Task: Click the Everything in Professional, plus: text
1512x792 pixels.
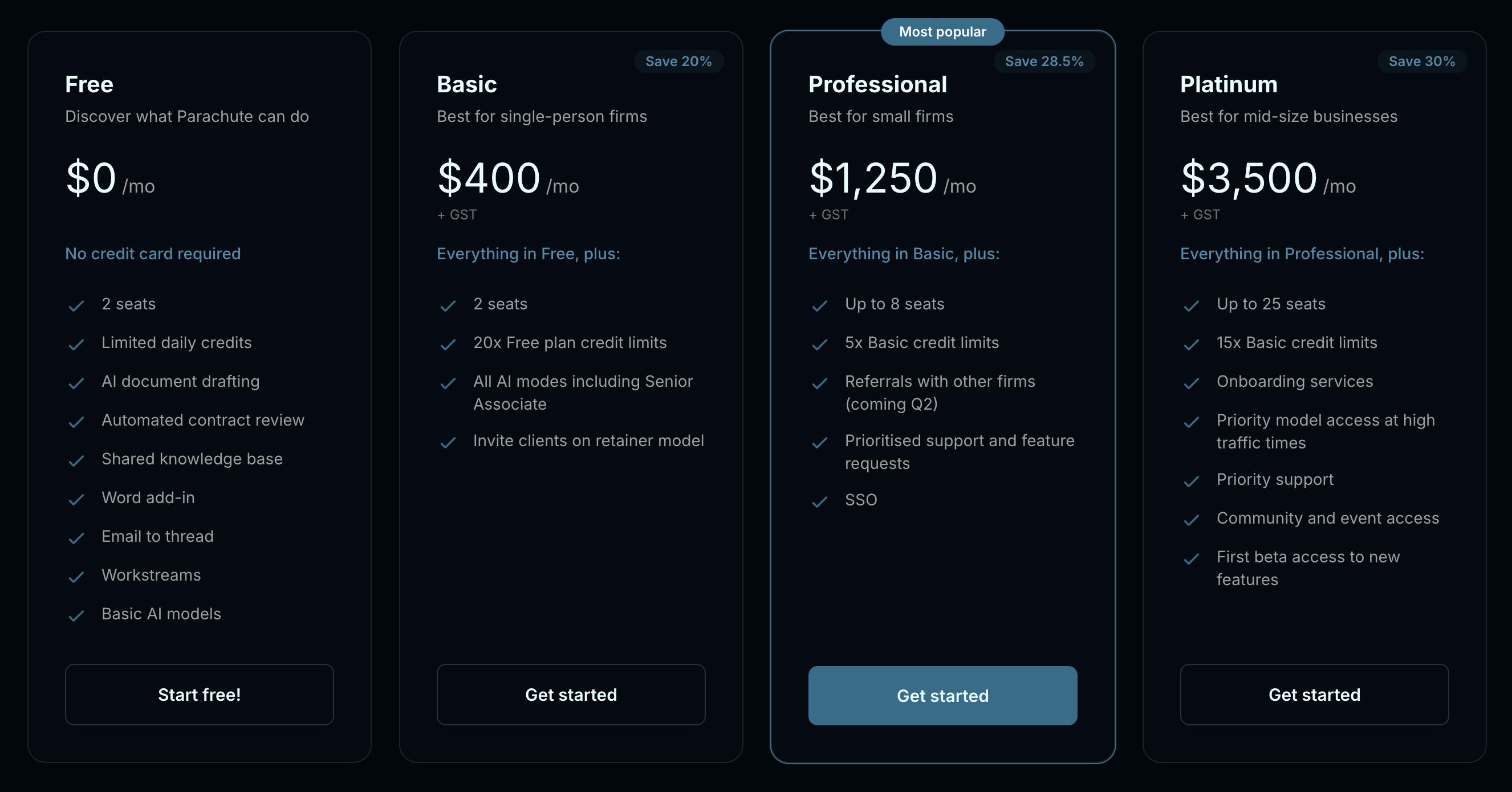Action: [1302, 254]
